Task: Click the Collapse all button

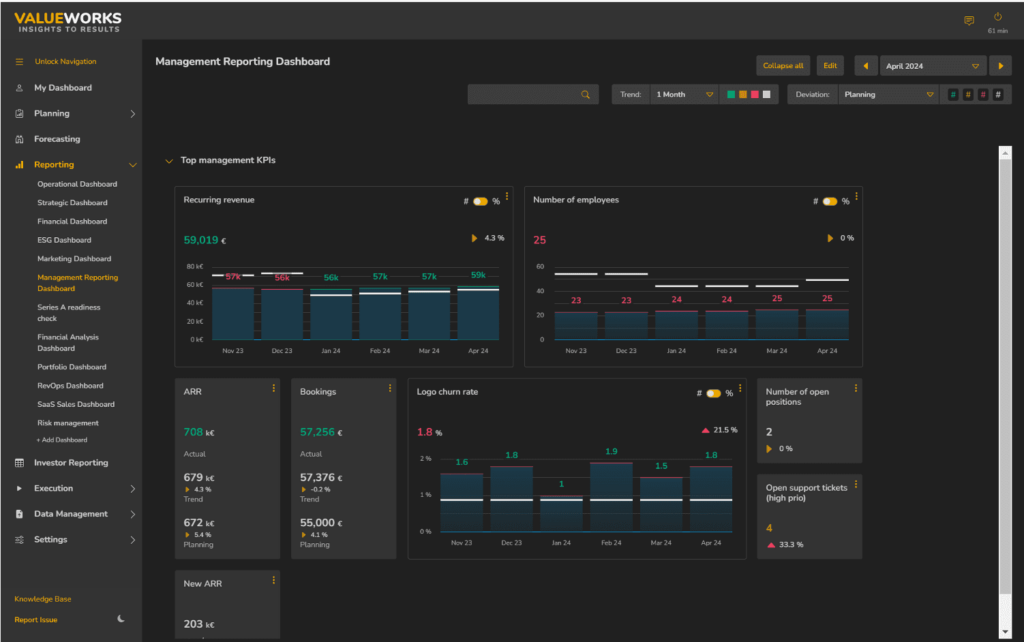Action: 783,65
